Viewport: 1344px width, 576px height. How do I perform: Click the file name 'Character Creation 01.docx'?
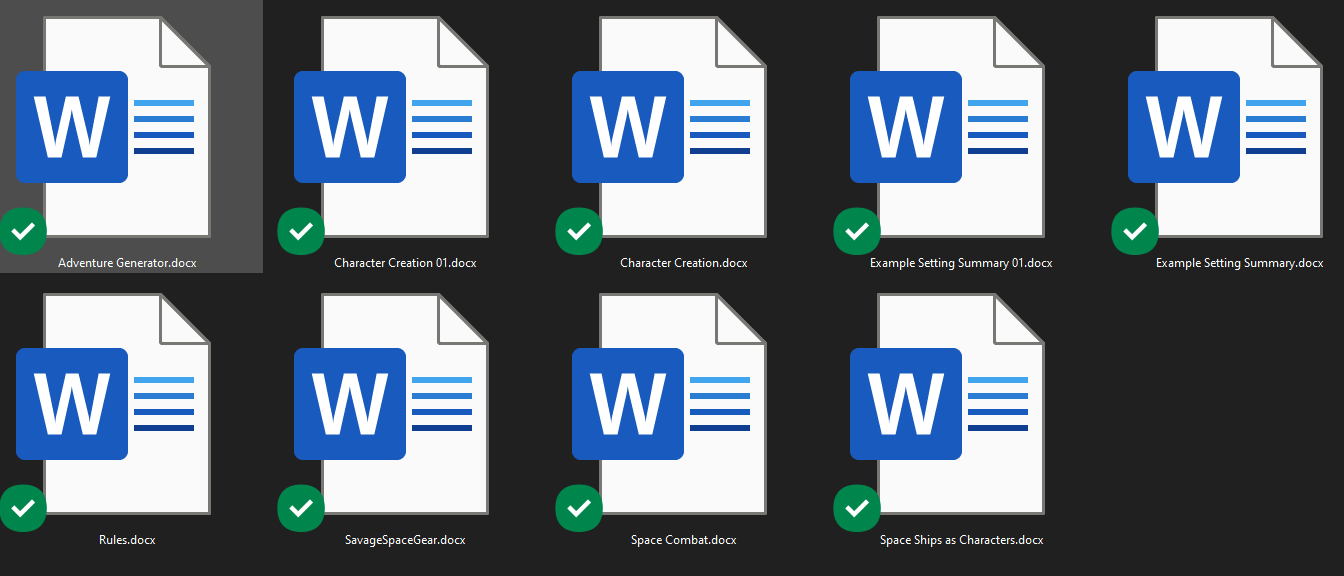point(405,263)
